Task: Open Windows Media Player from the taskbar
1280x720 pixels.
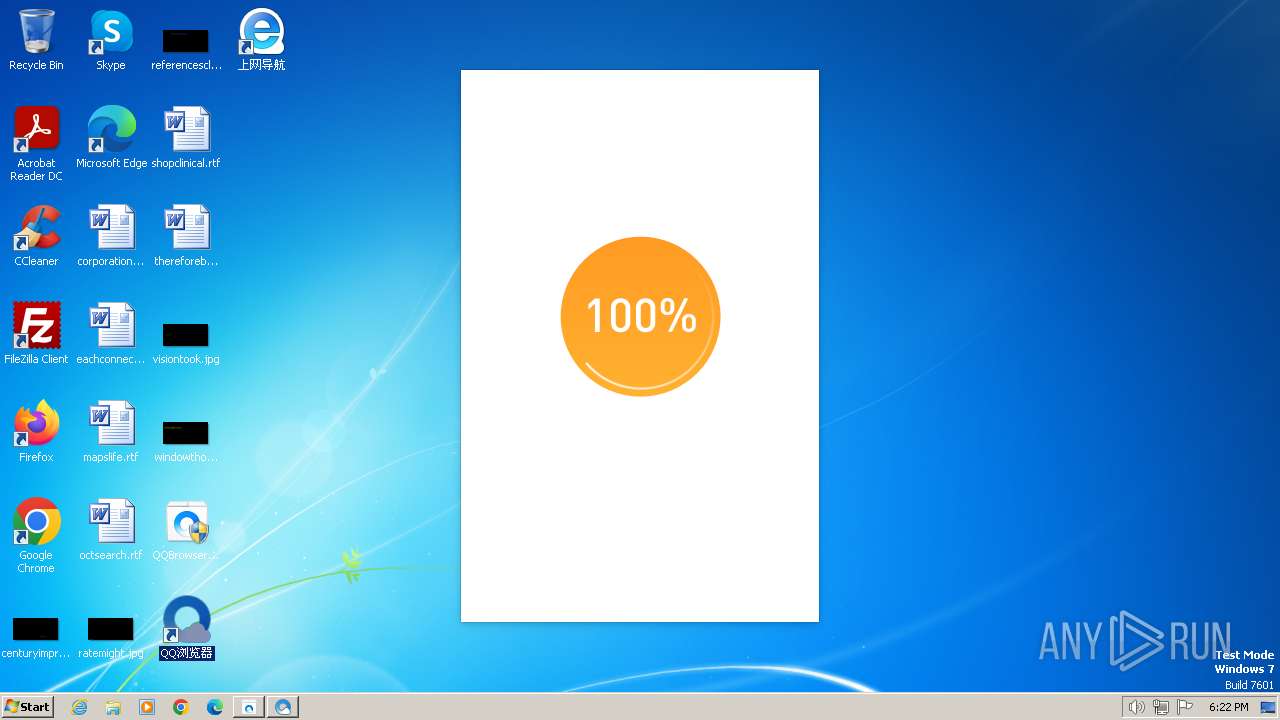Action: pyautogui.click(x=147, y=707)
